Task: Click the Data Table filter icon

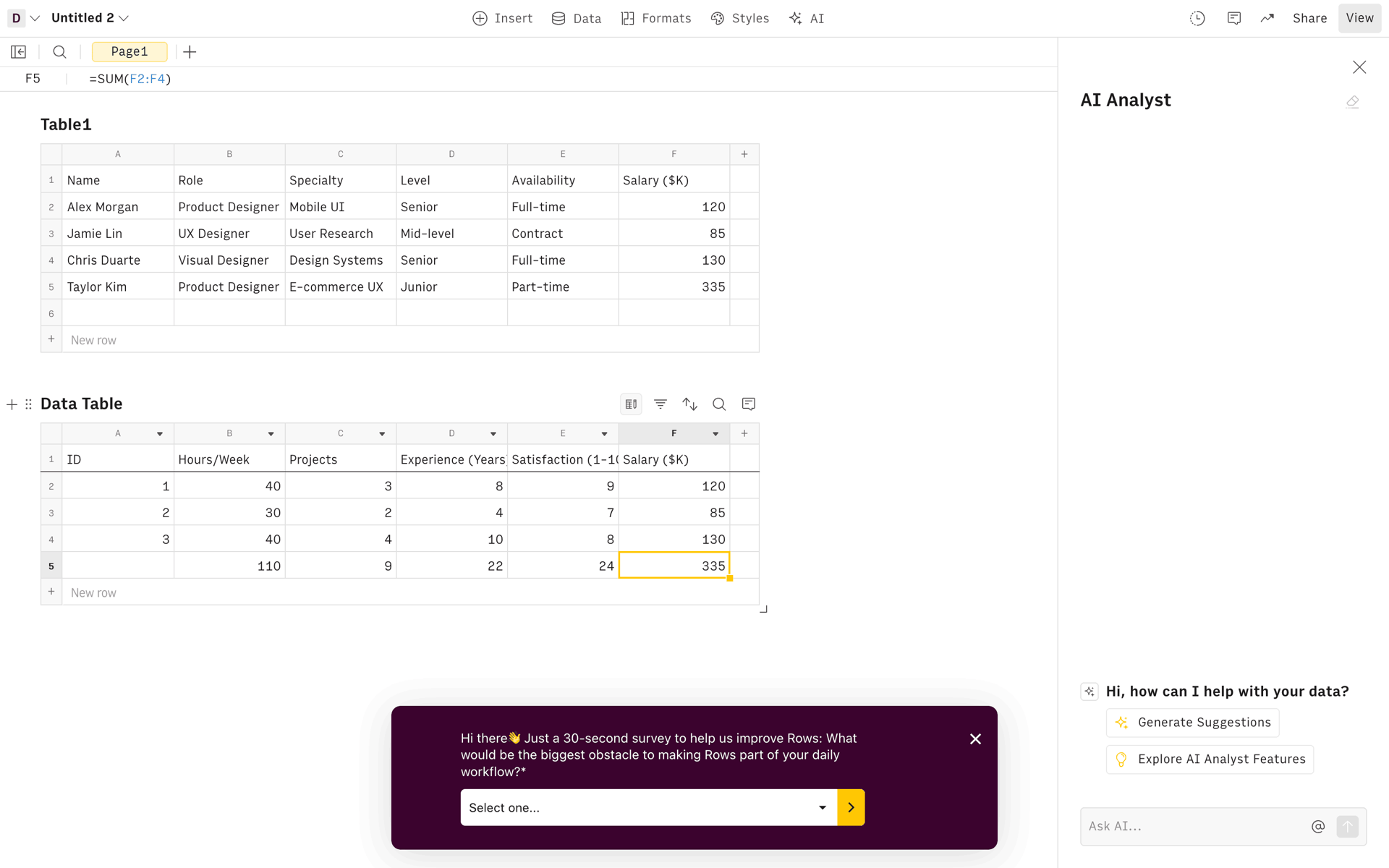Action: pyautogui.click(x=660, y=404)
